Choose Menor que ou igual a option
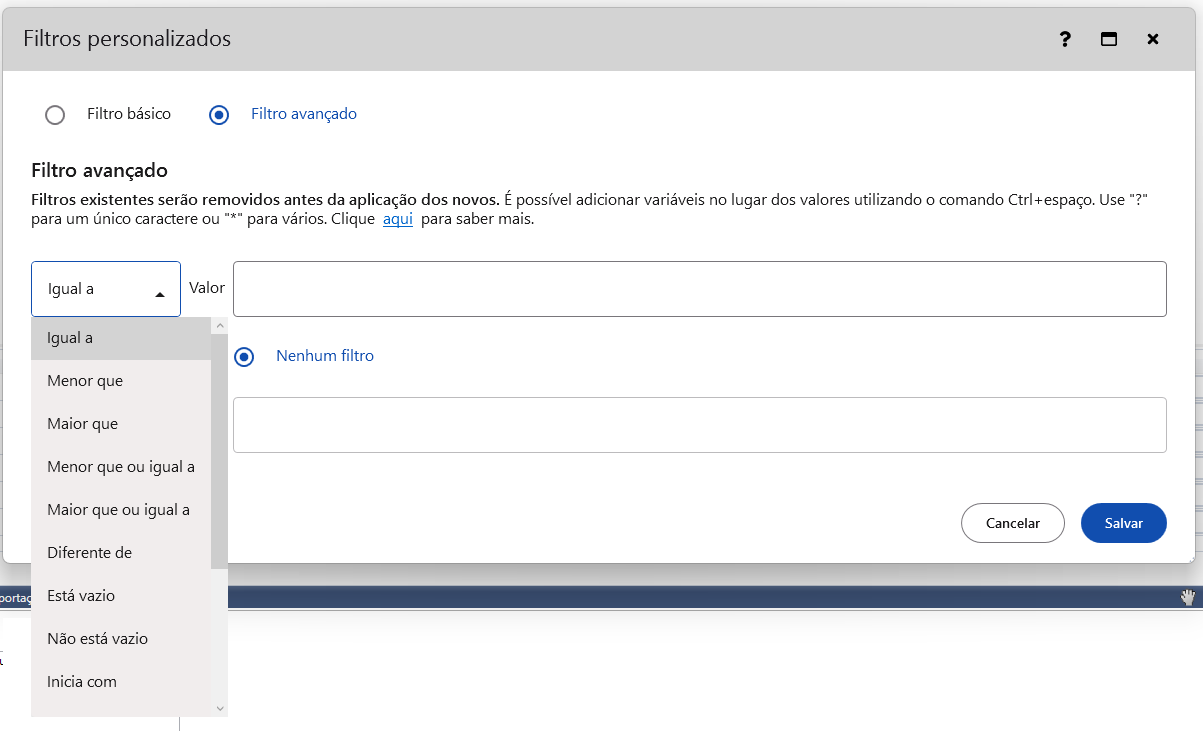 pos(120,467)
